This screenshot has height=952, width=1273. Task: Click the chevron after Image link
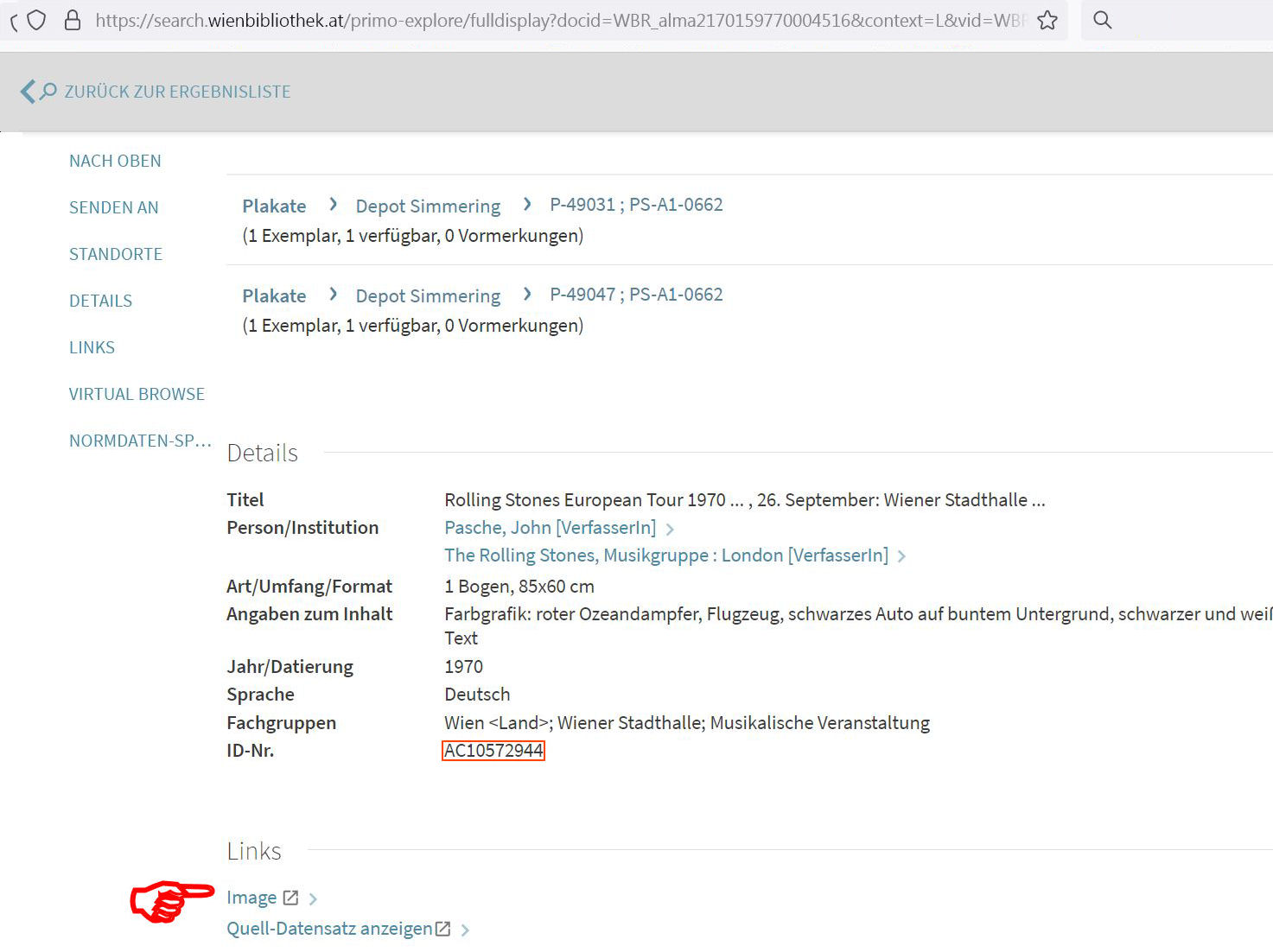coord(313,899)
